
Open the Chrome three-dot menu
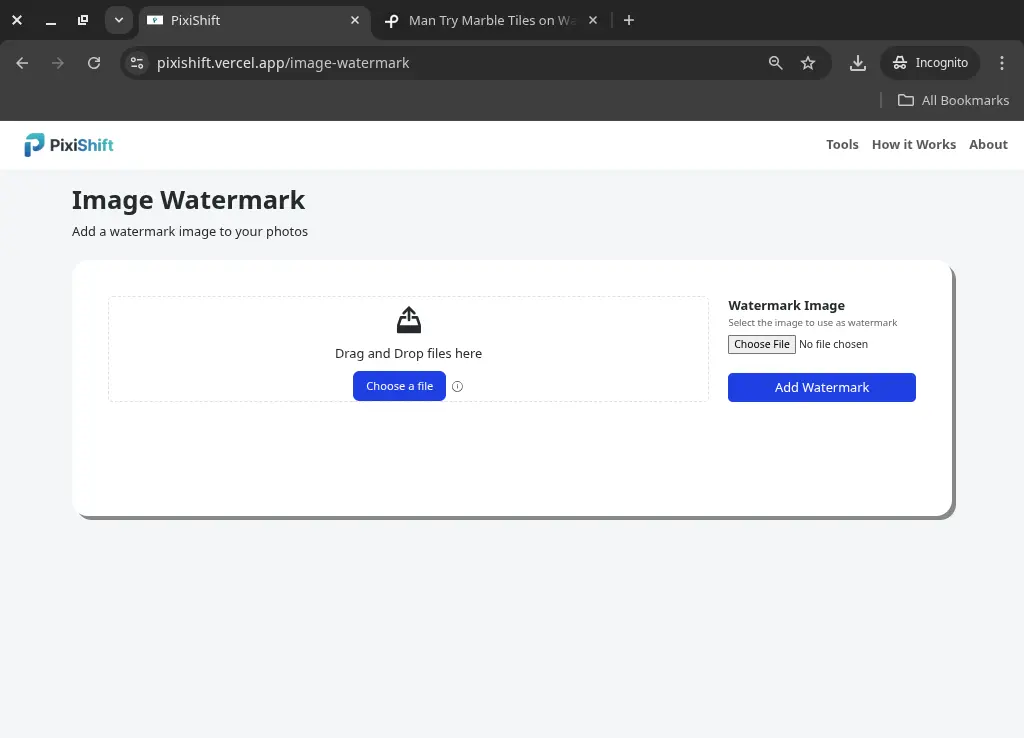[1002, 63]
